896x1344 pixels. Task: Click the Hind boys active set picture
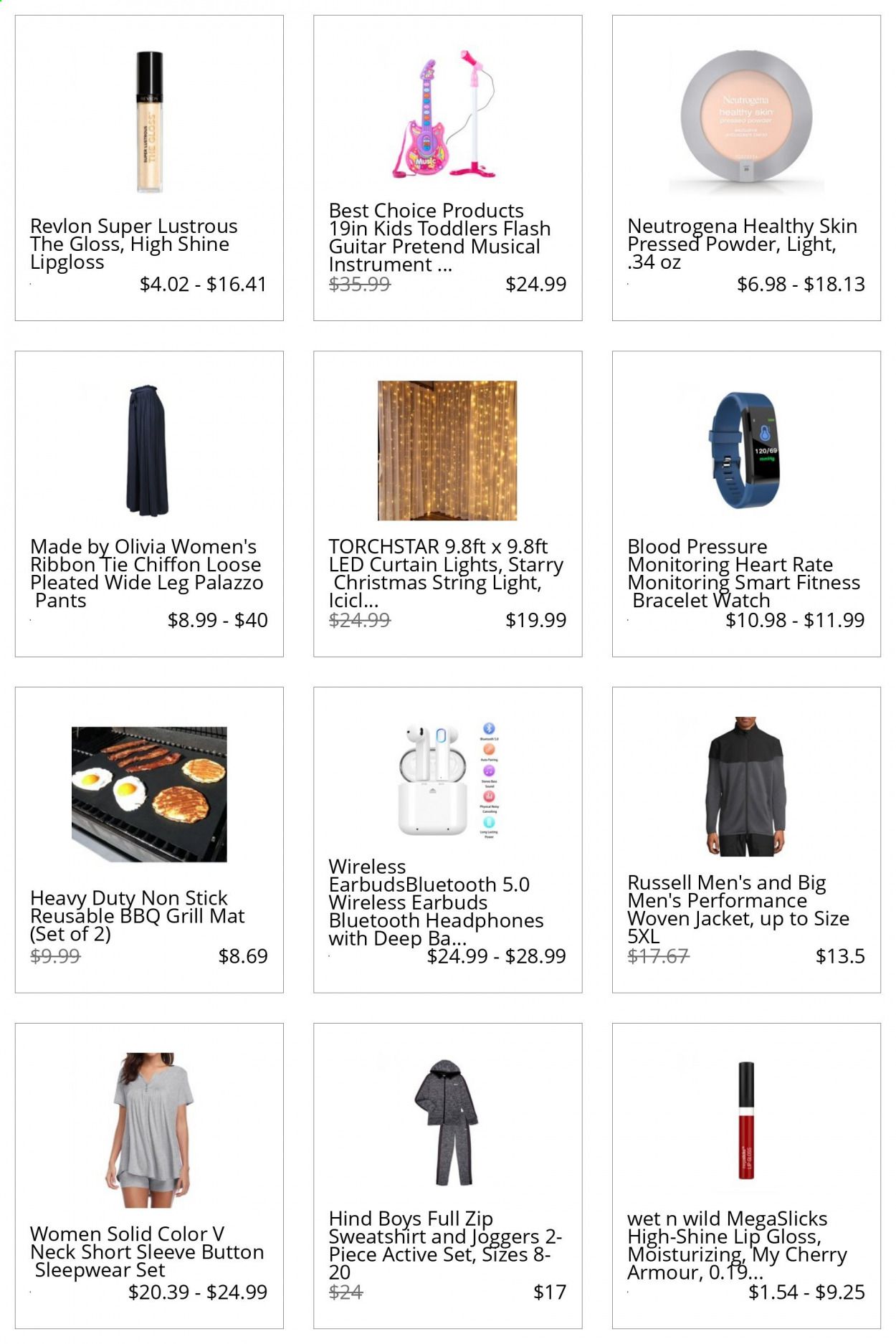tap(446, 1123)
